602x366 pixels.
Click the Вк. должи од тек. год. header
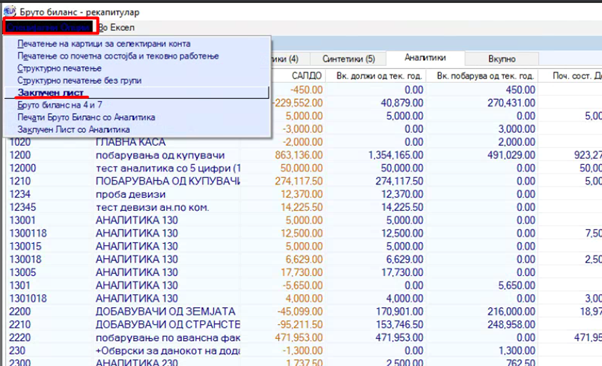pyautogui.click(x=379, y=76)
